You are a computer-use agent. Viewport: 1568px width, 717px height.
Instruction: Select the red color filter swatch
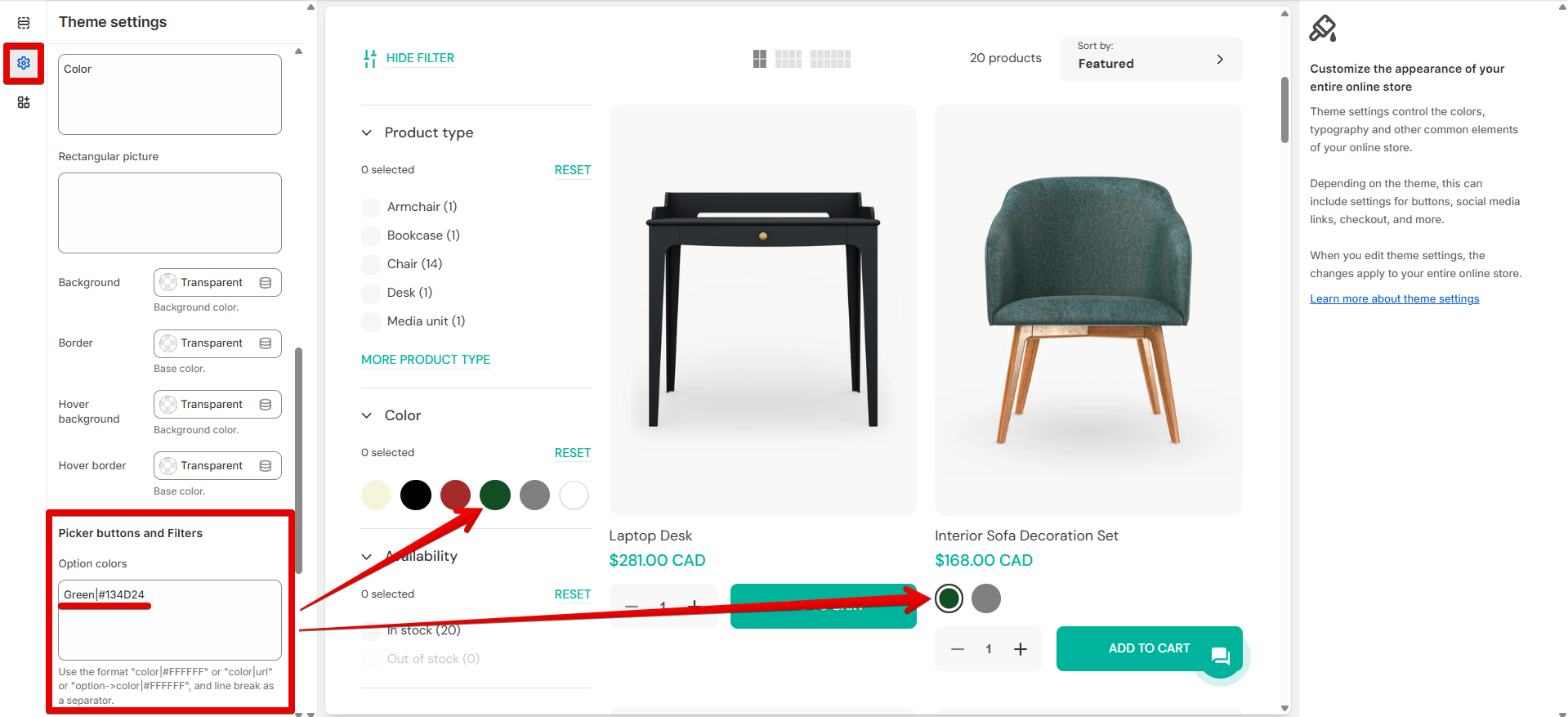455,495
